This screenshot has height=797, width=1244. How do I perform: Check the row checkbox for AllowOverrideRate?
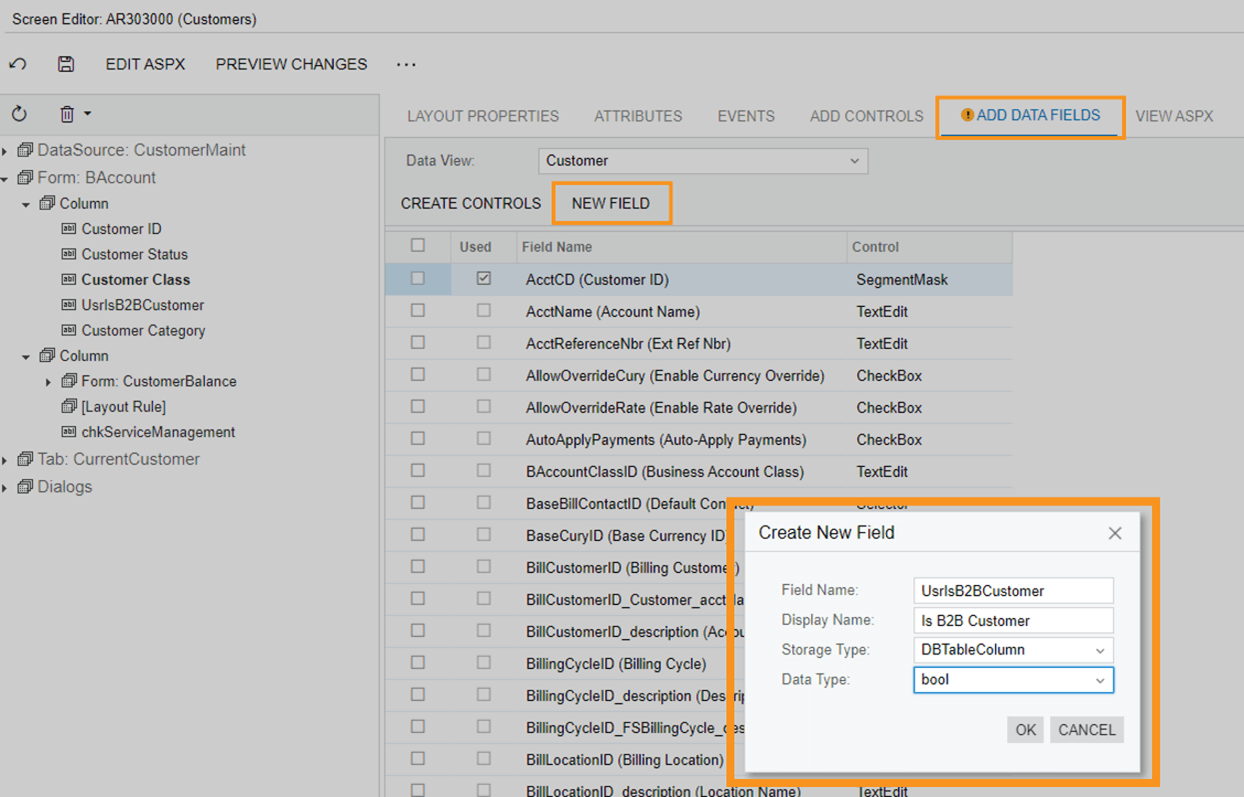(418, 407)
